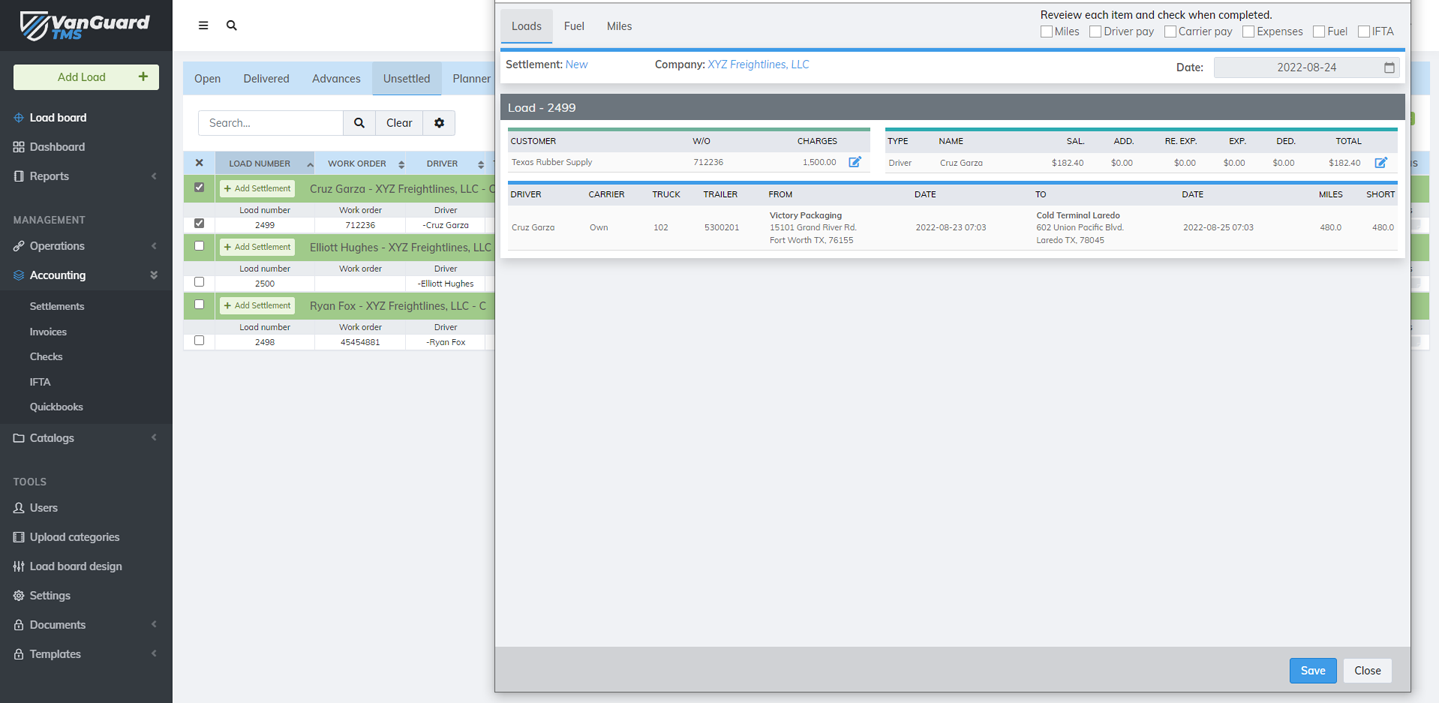Screen dimensions: 1439x703
Task: Switch to the Fuel tab
Action: (574, 26)
